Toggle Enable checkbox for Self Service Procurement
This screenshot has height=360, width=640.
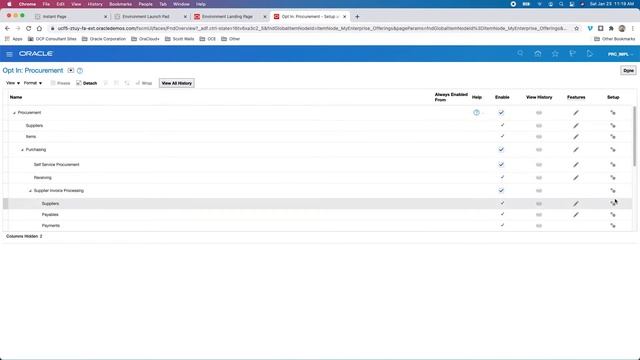pos(501,164)
